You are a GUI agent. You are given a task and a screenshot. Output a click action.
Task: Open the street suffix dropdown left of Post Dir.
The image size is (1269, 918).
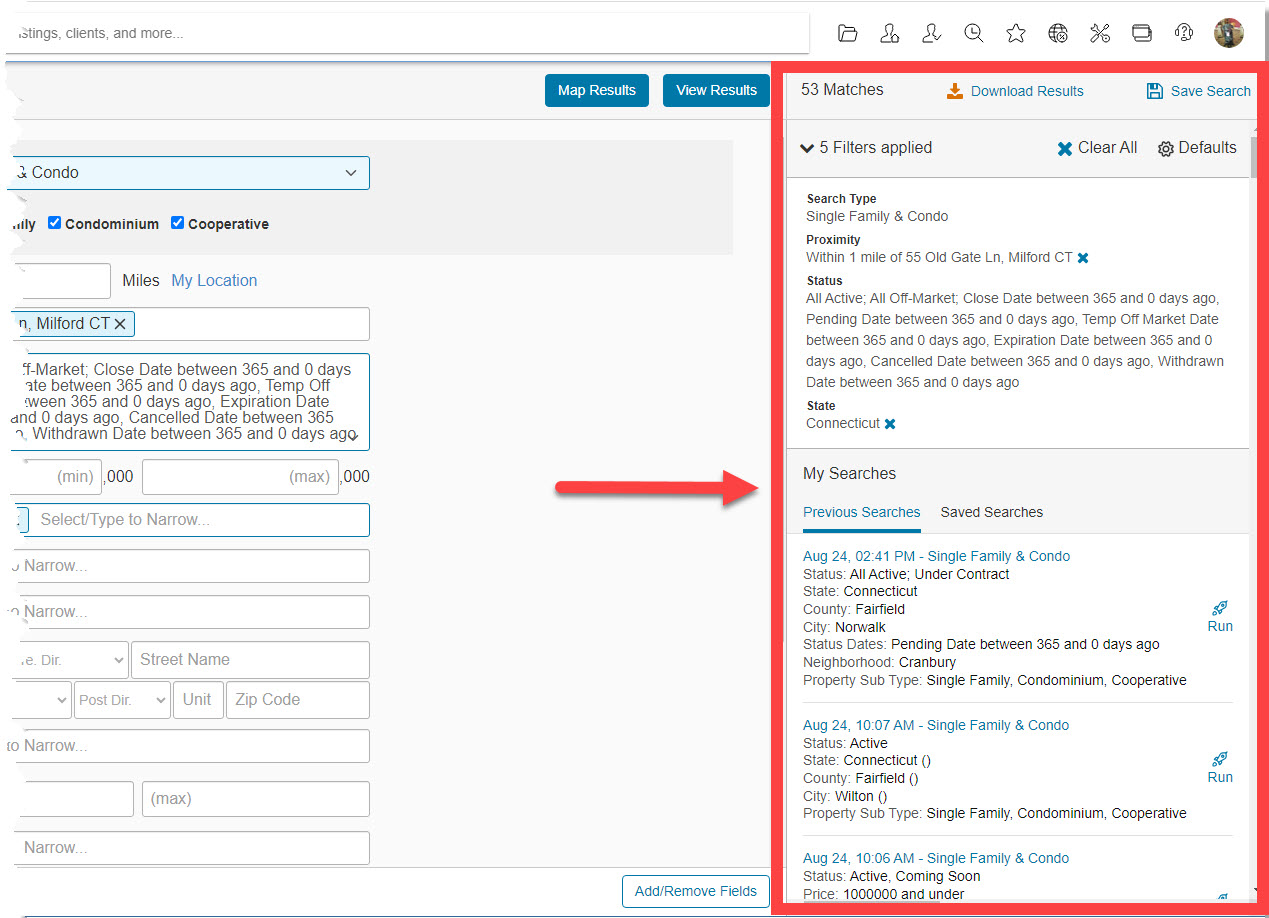coord(40,700)
